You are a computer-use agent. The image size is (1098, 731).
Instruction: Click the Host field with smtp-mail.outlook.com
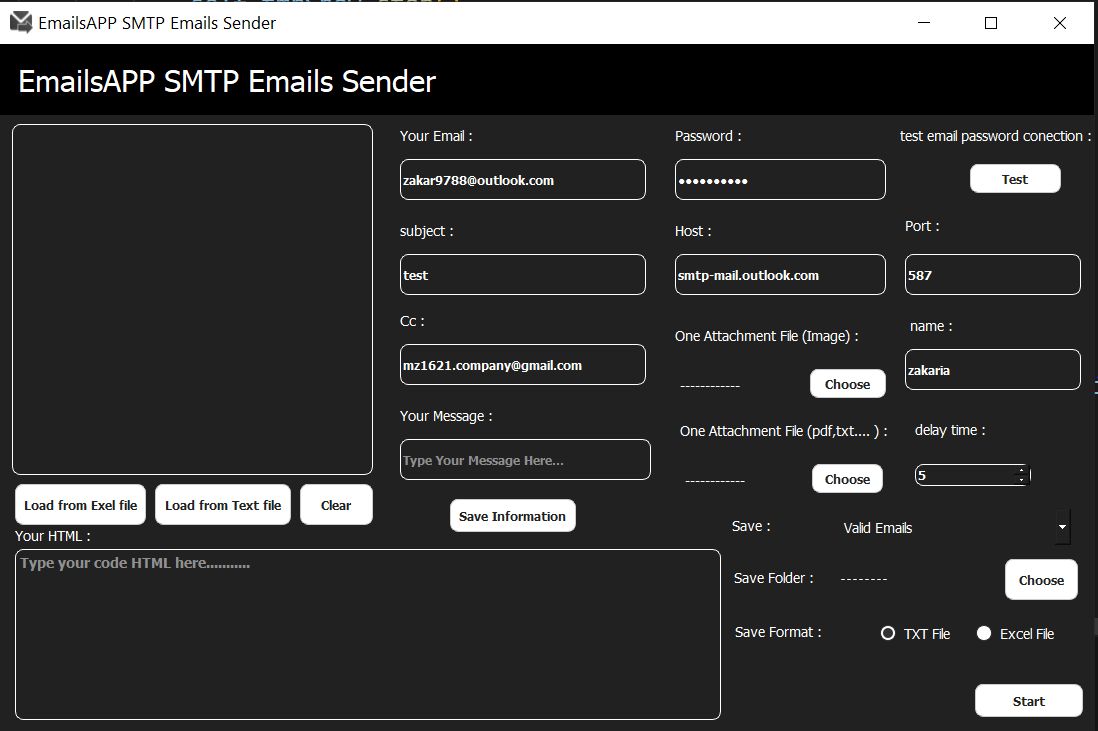pyautogui.click(x=780, y=274)
